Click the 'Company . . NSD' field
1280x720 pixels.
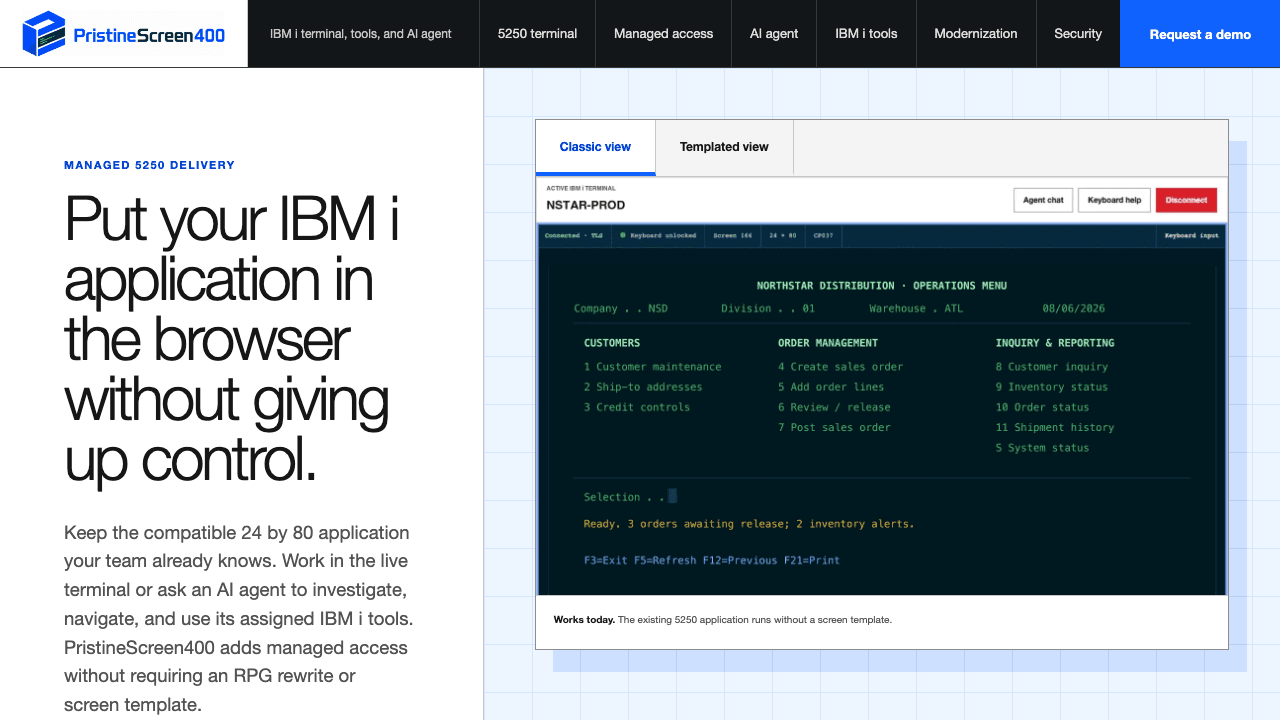[620, 308]
